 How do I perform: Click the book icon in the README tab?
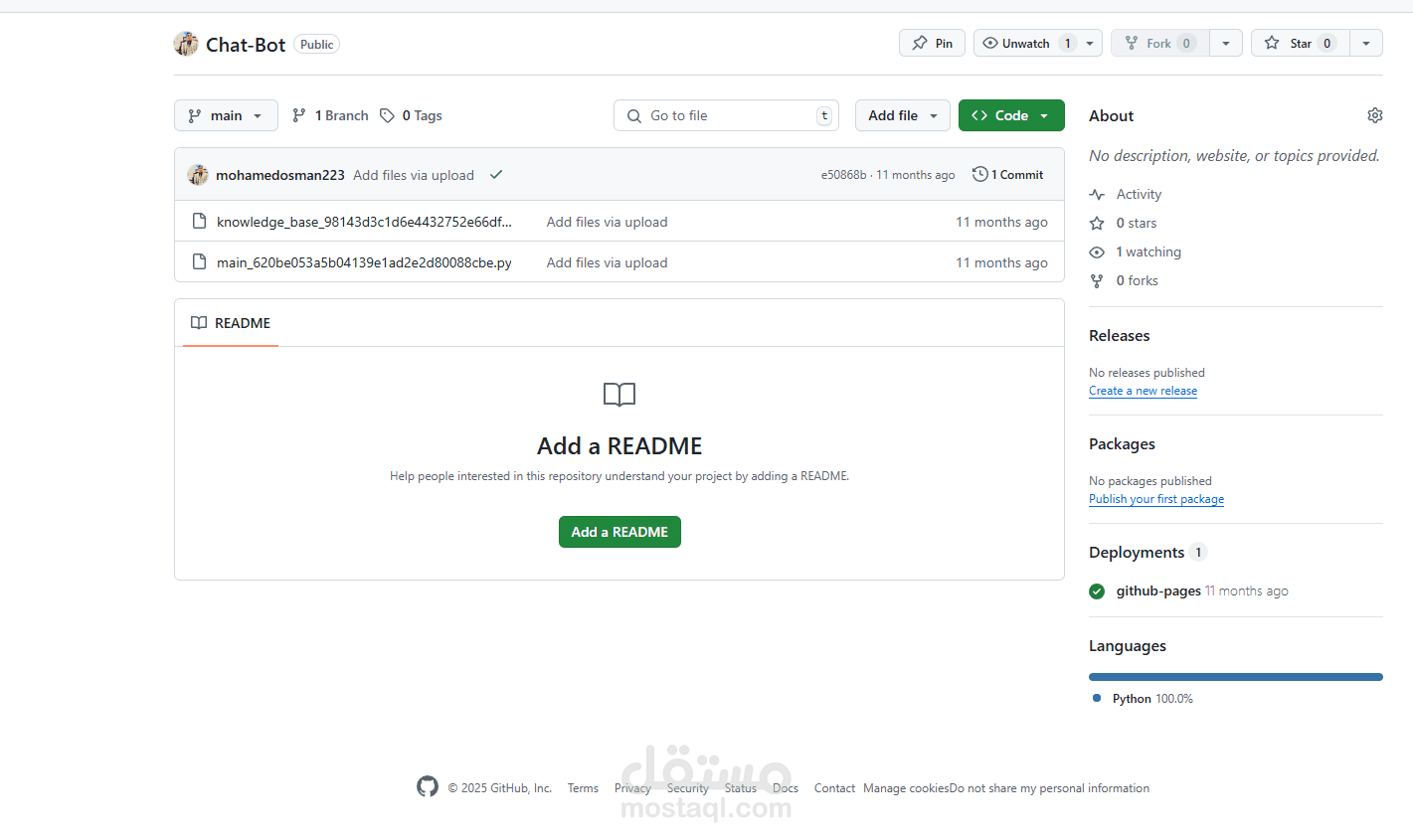point(199,323)
